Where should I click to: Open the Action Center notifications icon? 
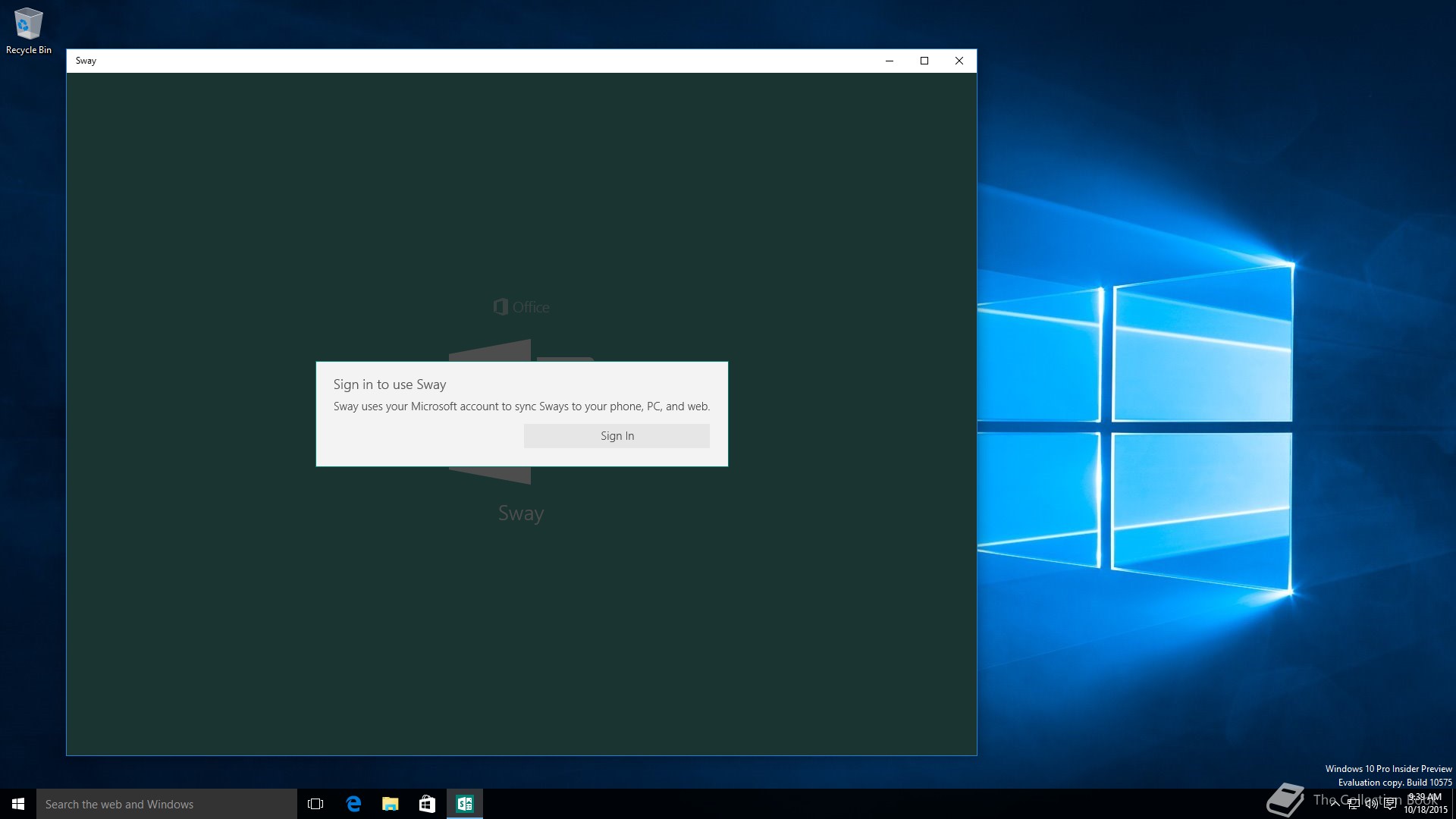click(1390, 805)
